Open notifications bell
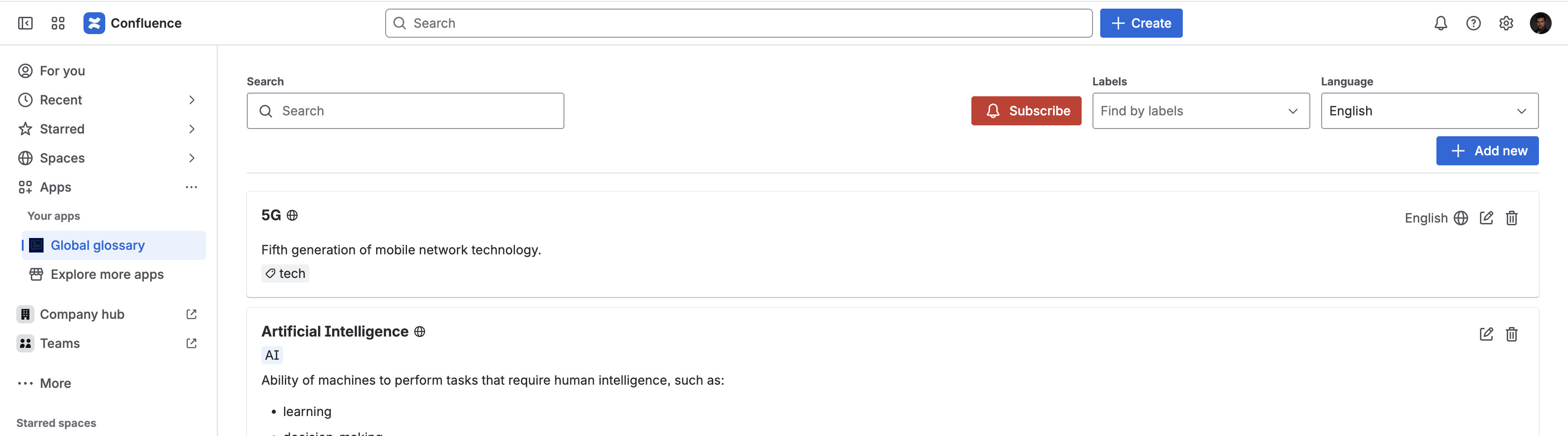 1441,23
